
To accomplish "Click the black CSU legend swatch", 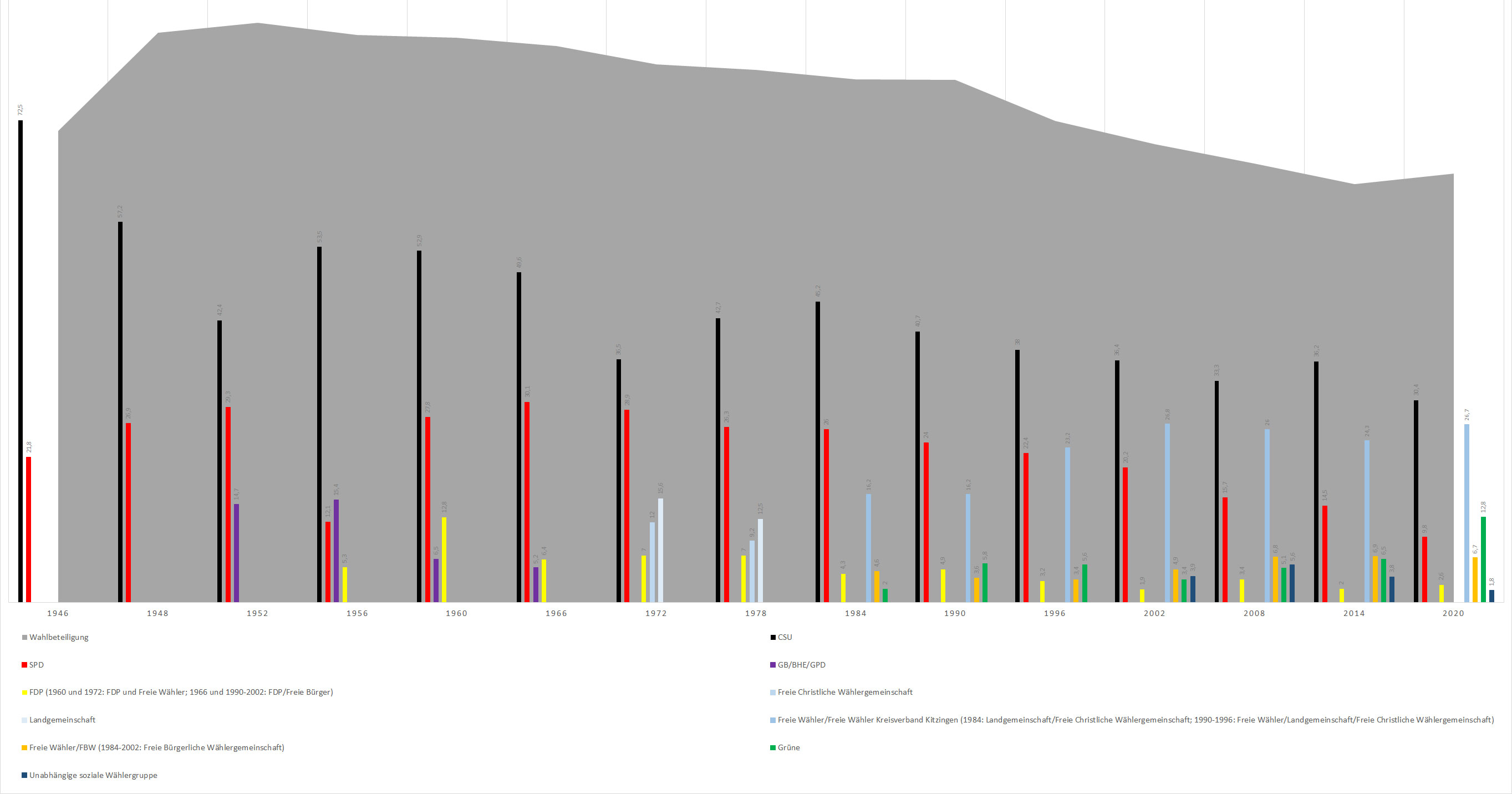I will point(773,637).
